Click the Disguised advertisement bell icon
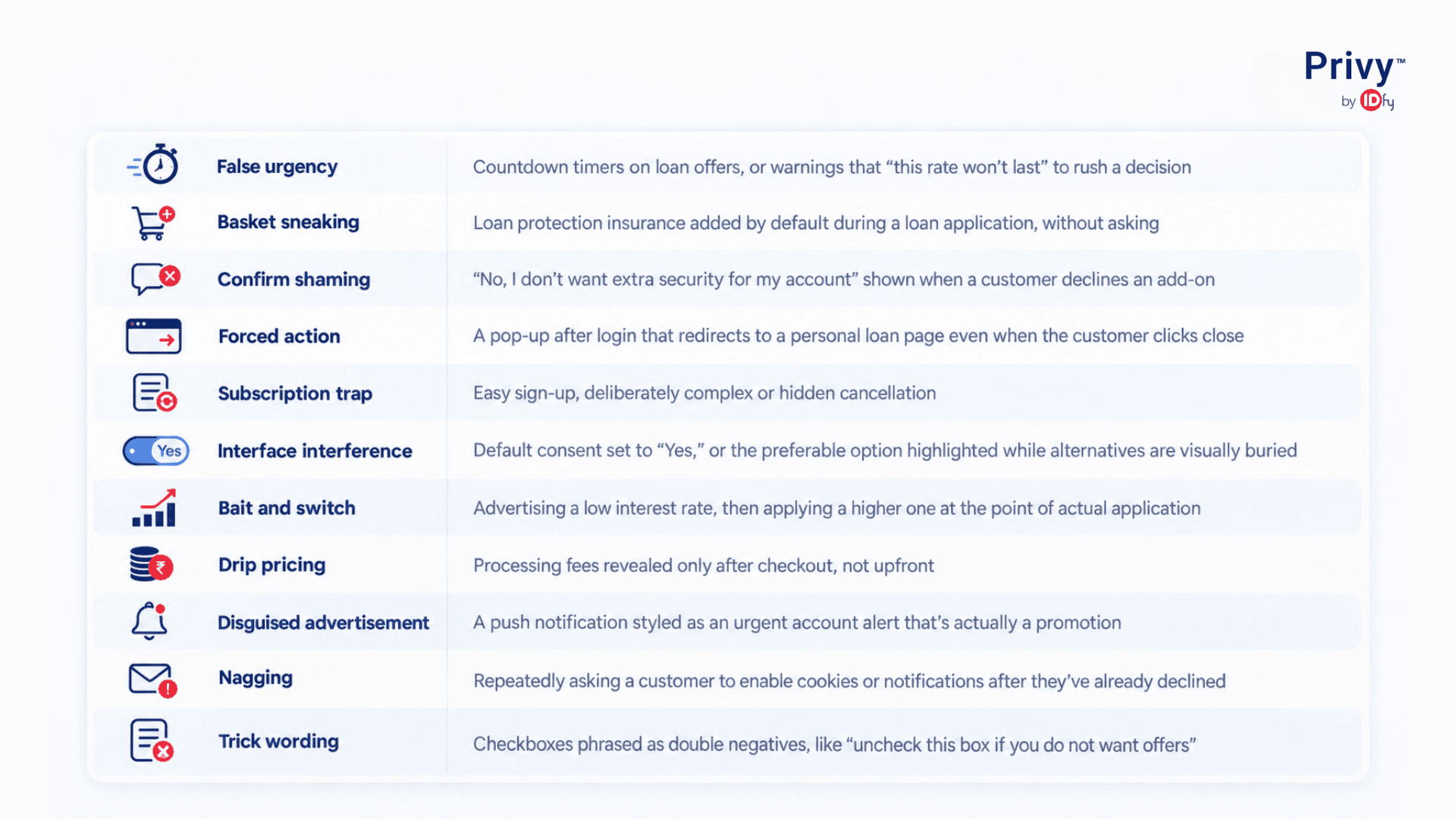The height and width of the screenshot is (819, 1456). click(x=149, y=621)
